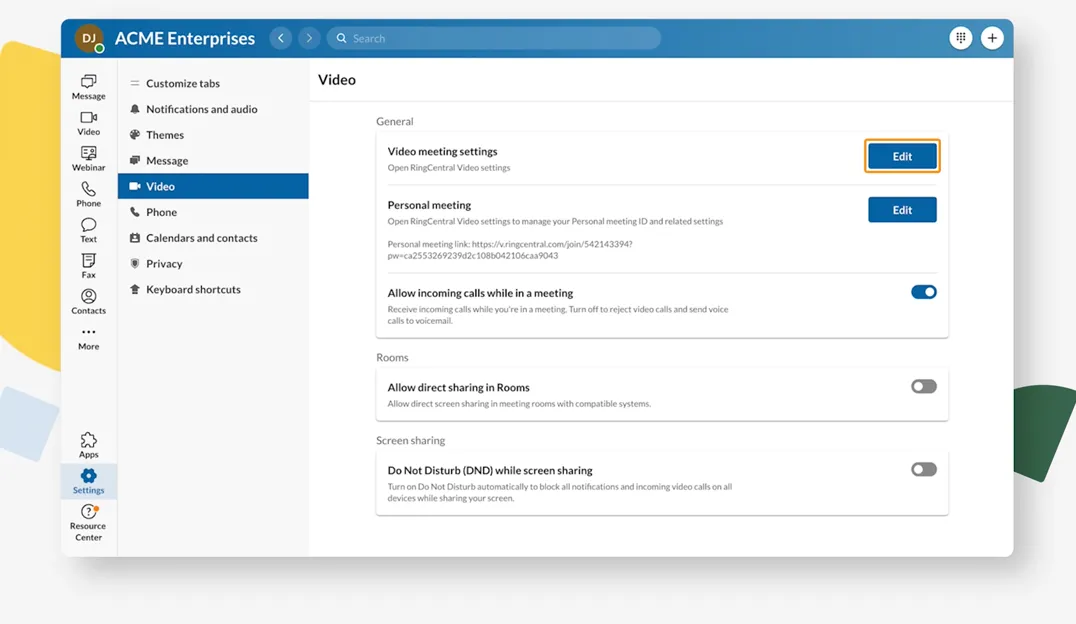
Task: Open the Apps puzzle icon
Action: 88,445
